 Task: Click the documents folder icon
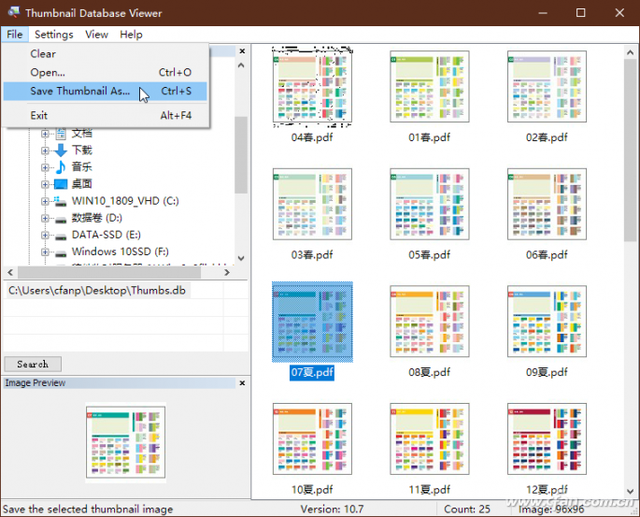61,133
